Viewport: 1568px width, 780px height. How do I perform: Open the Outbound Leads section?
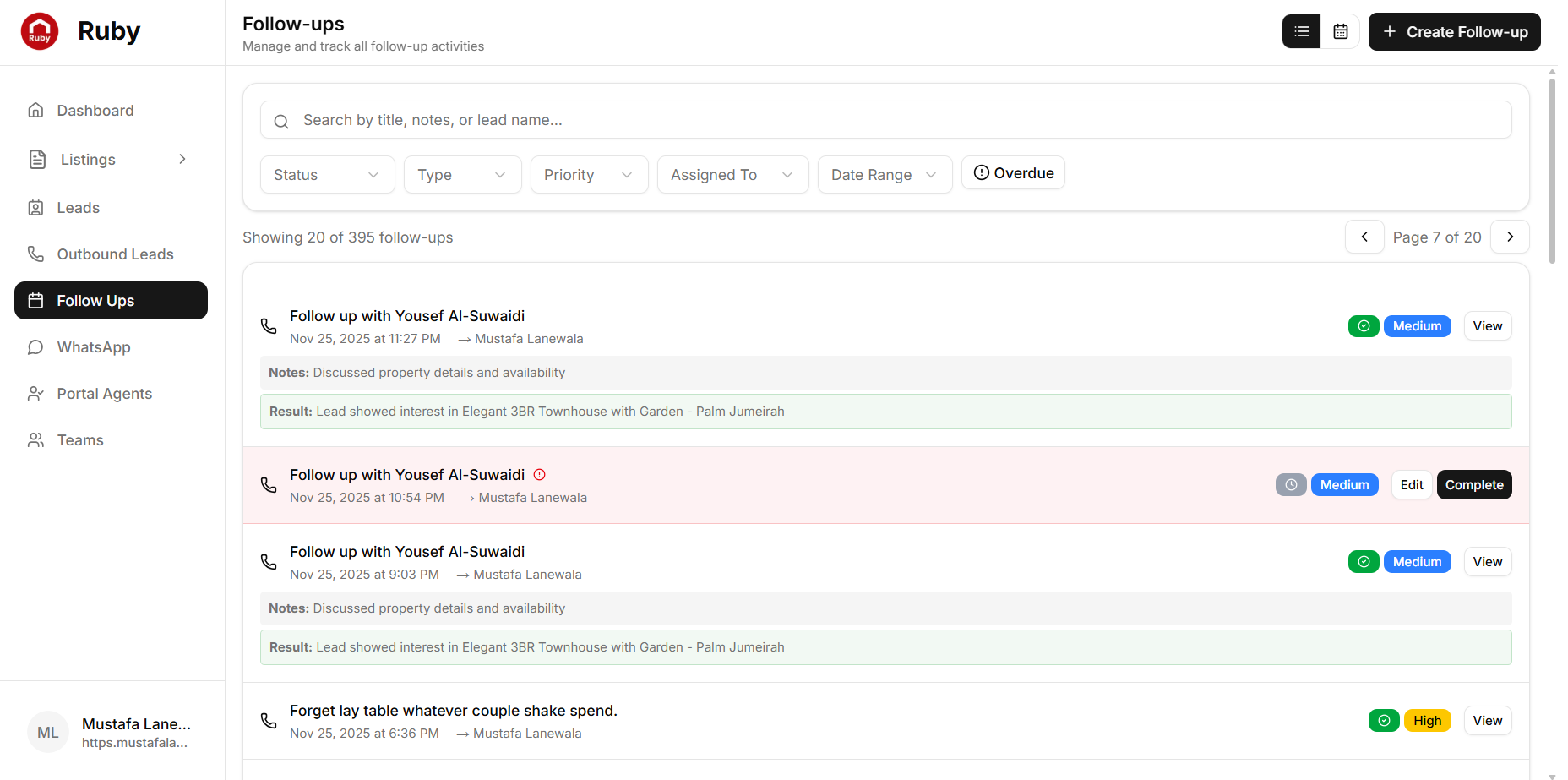click(115, 254)
